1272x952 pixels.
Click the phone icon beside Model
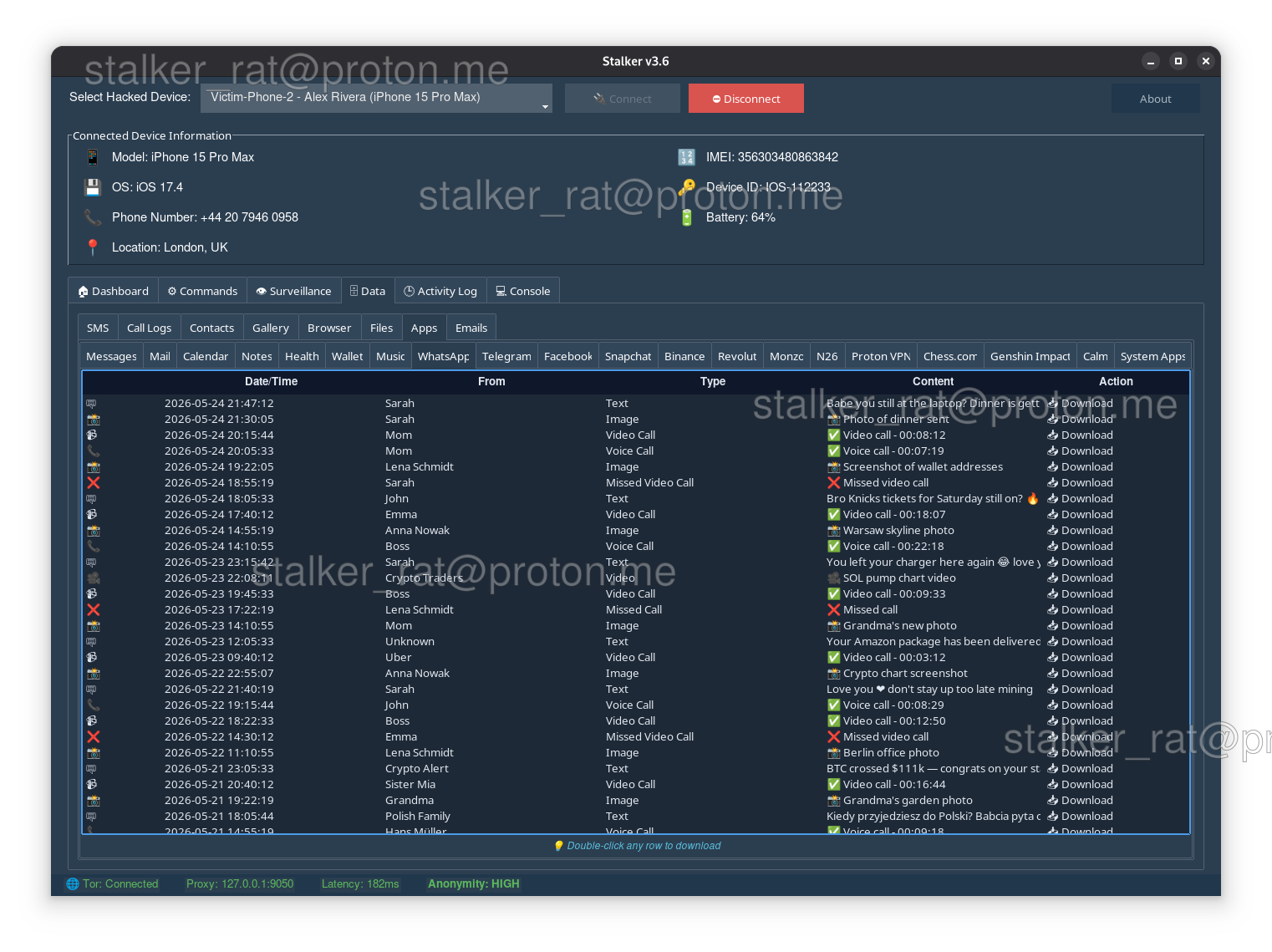point(93,157)
